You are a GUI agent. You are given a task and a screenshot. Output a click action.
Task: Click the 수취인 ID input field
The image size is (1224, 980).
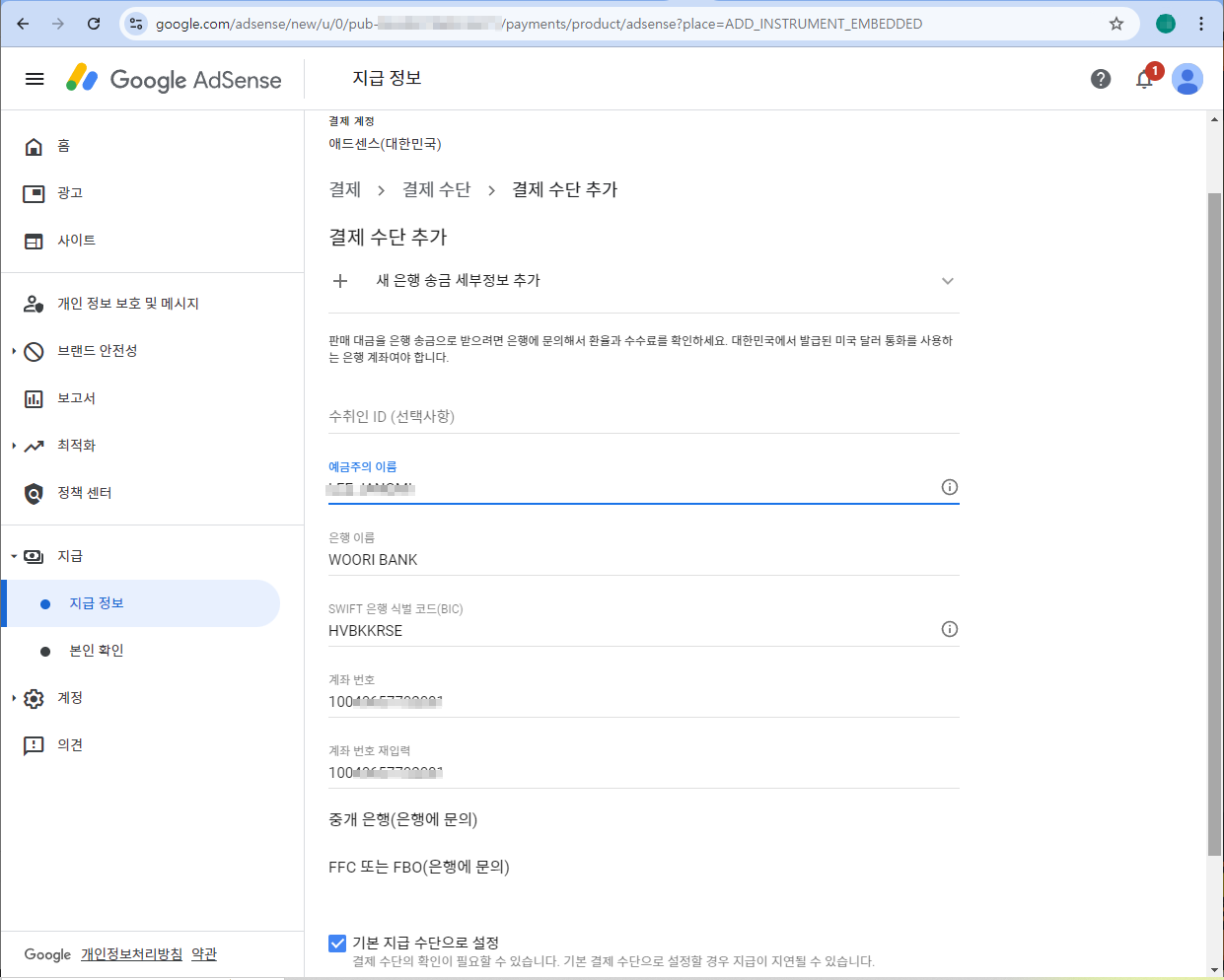tap(641, 416)
